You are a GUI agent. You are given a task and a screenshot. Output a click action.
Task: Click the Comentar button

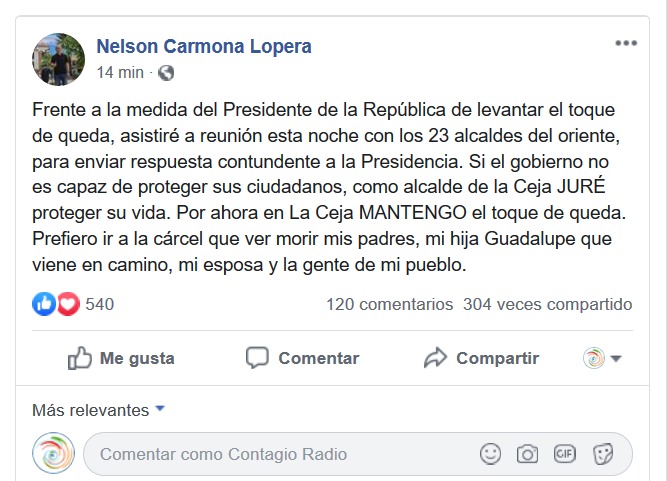(302, 358)
